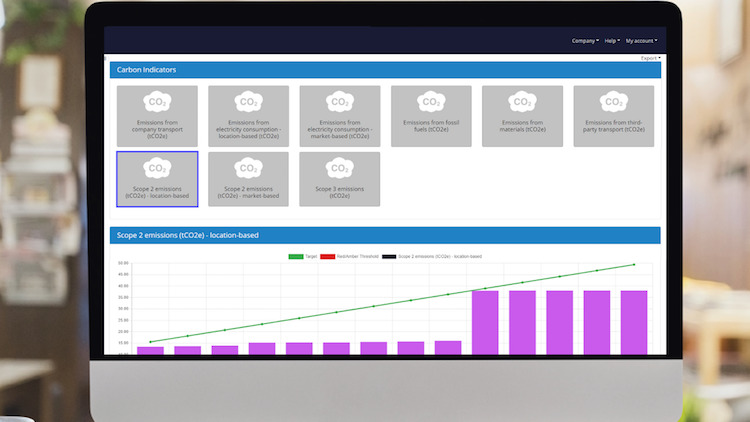This screenshot has height=422, width=750.
Task: Toggle the Target series in chart legend
Action: point(302,256)
